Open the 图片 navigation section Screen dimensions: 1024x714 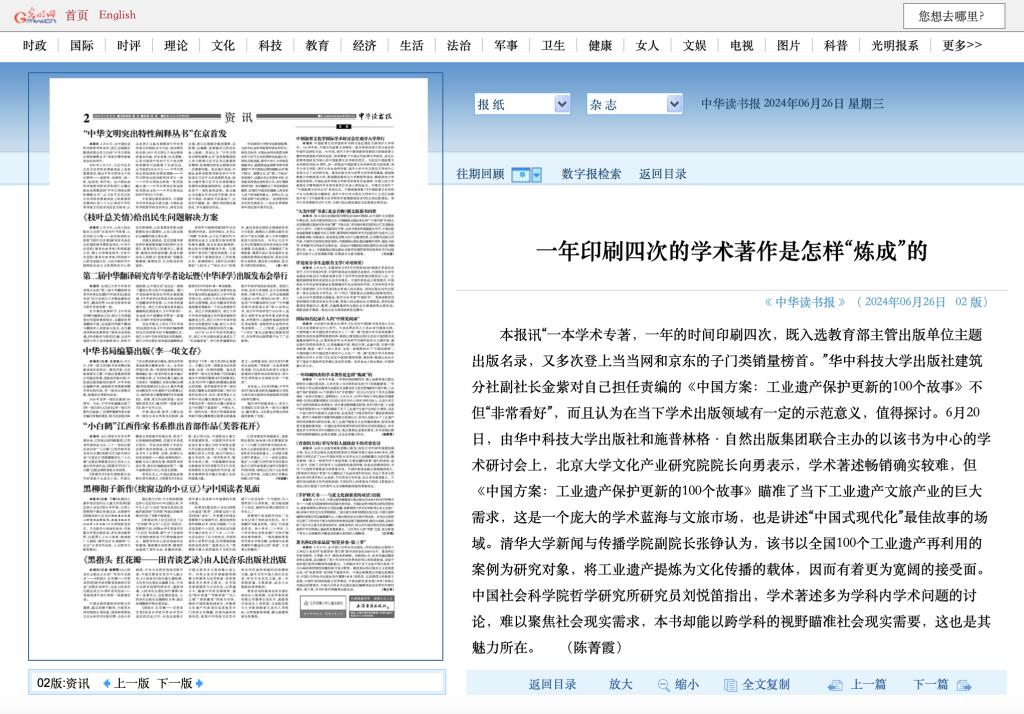(789, 46)
